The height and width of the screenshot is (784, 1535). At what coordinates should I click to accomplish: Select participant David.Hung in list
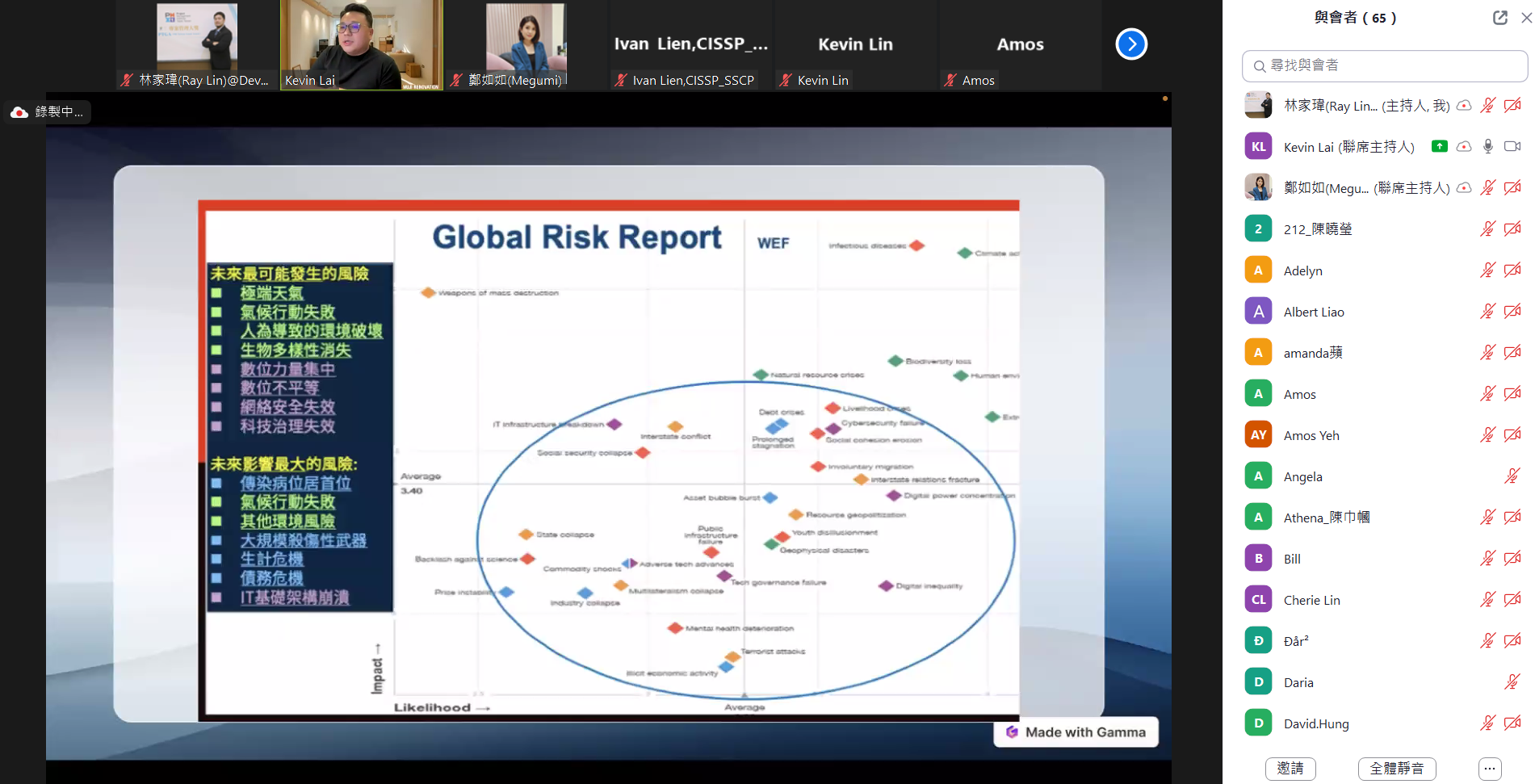[x=1315, y=723]
